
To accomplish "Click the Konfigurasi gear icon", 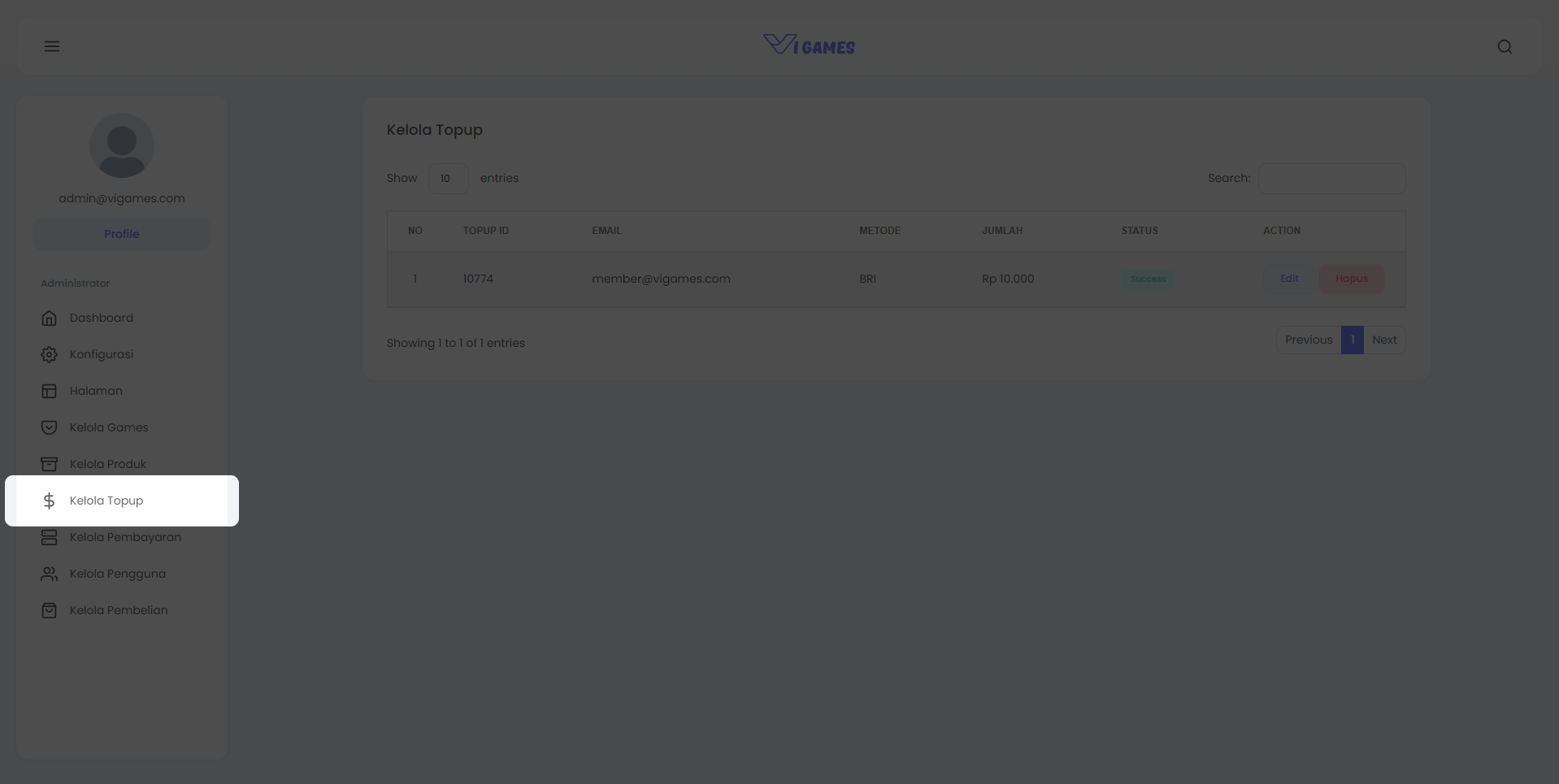I will (49, 354).
